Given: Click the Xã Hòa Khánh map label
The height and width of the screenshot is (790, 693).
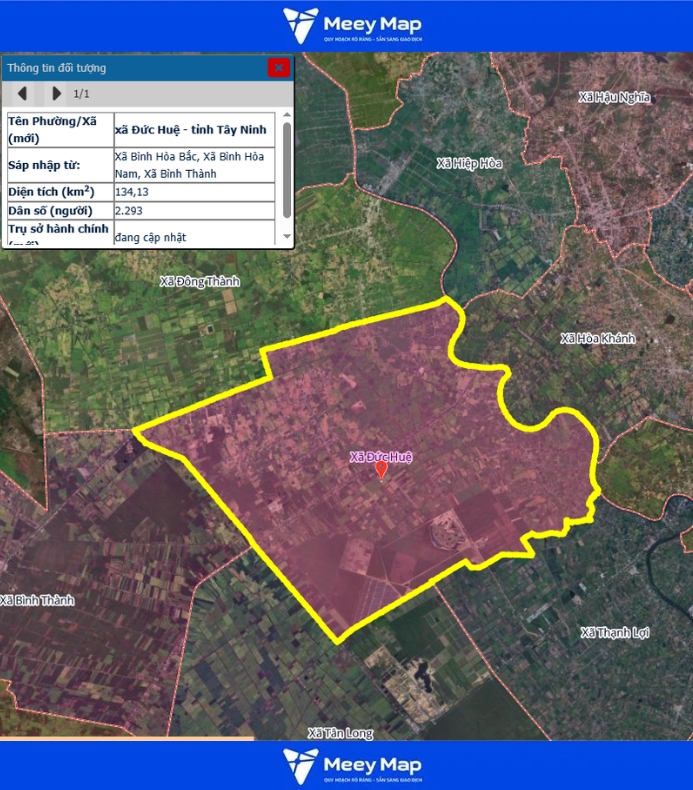Looking at the screenshot, I should [x=597, y=339].
